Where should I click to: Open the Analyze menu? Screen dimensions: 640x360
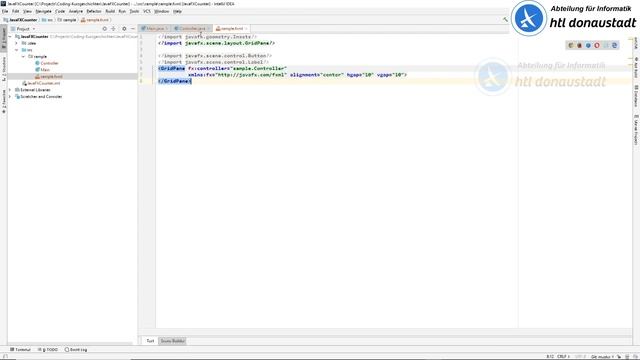(76, 11)
